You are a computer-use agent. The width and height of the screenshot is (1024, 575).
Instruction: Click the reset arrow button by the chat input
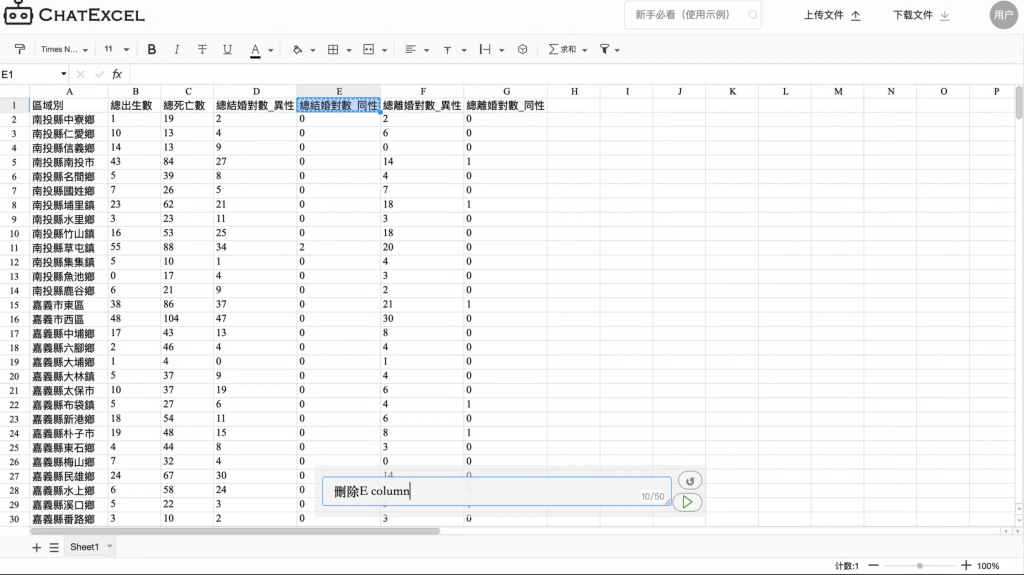click(x=690, y=481)
